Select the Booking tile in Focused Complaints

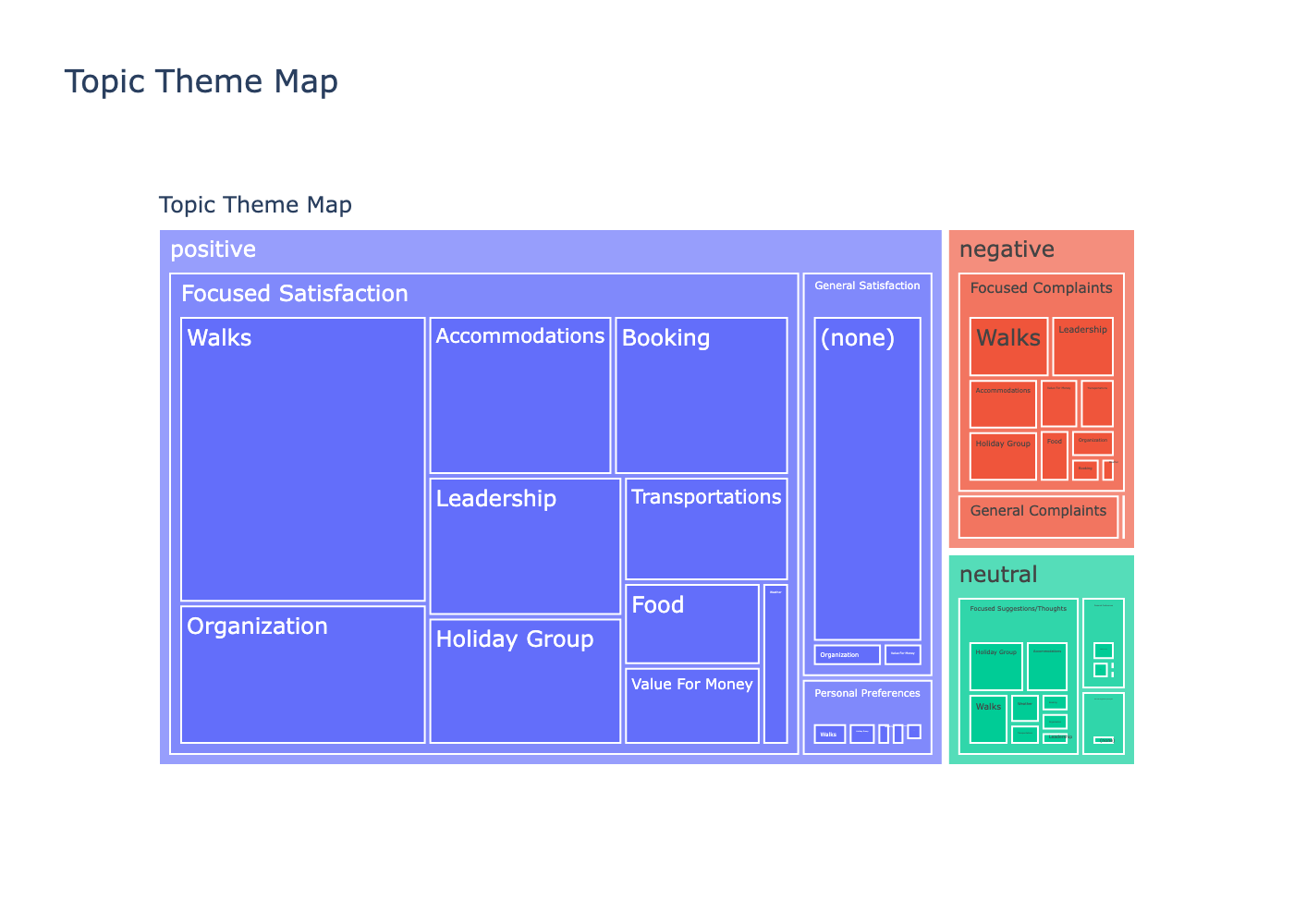1085,469
